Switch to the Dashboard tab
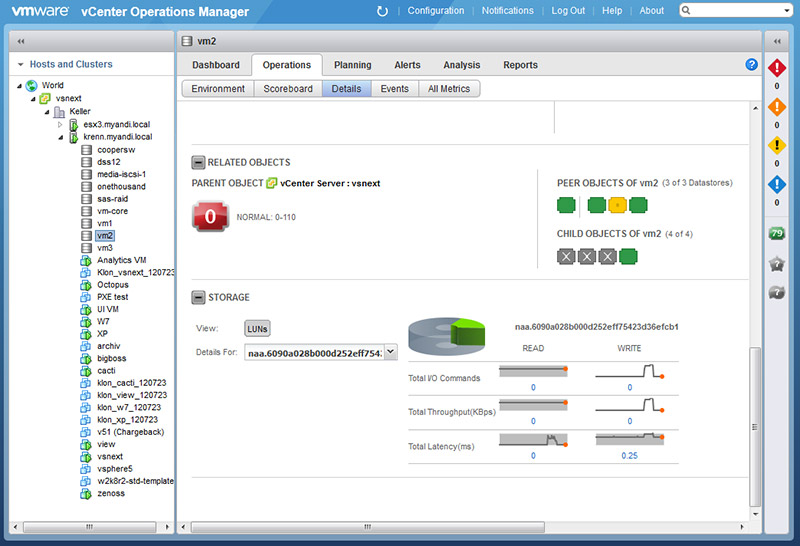This screenshot has height=546, width=800. coord(216,65)
